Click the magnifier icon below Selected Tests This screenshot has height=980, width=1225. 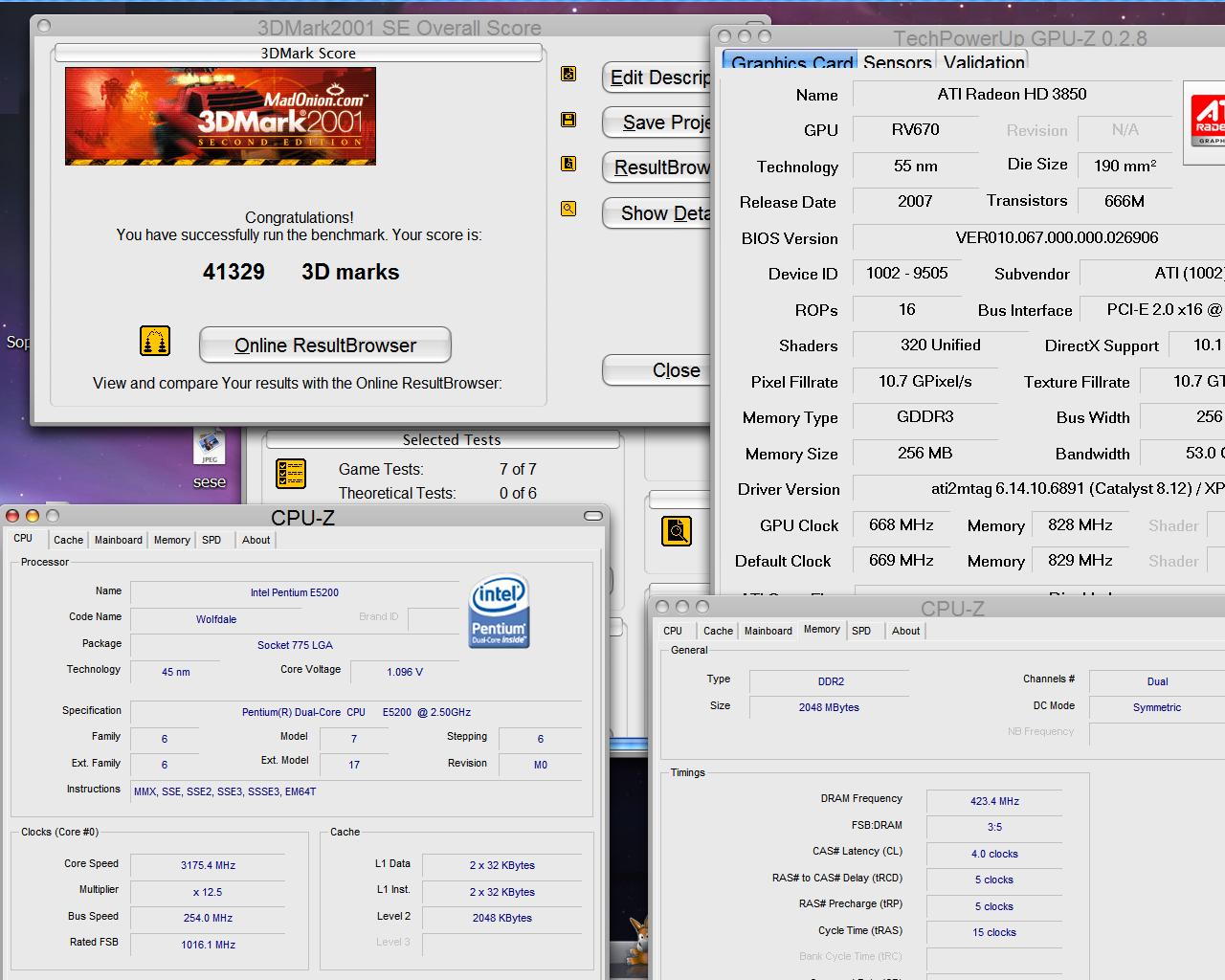[x=677, y=531]
